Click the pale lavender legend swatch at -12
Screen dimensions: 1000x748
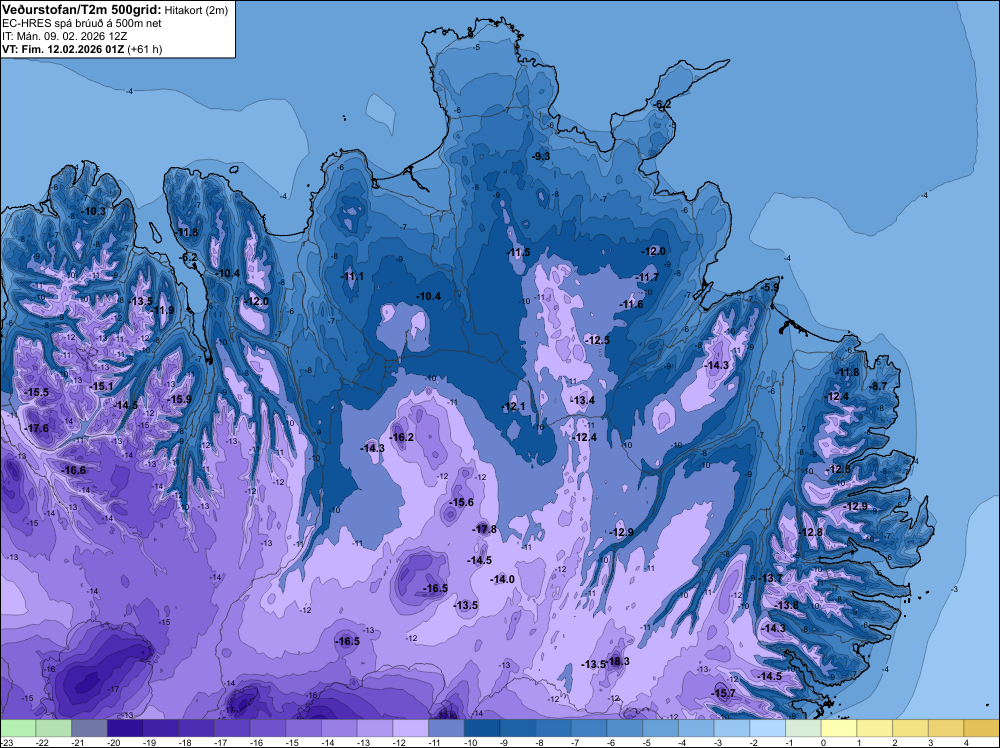coord(411,728)
